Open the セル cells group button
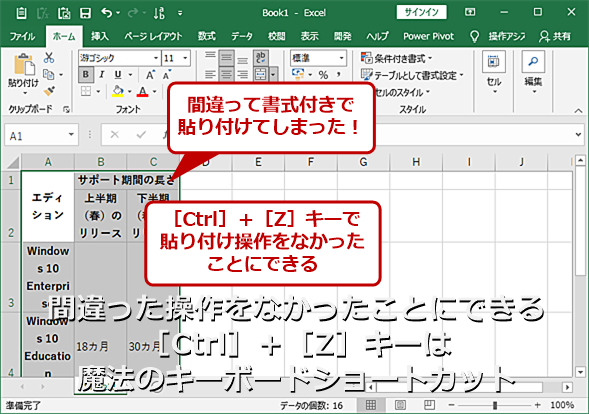 [494, 73]
